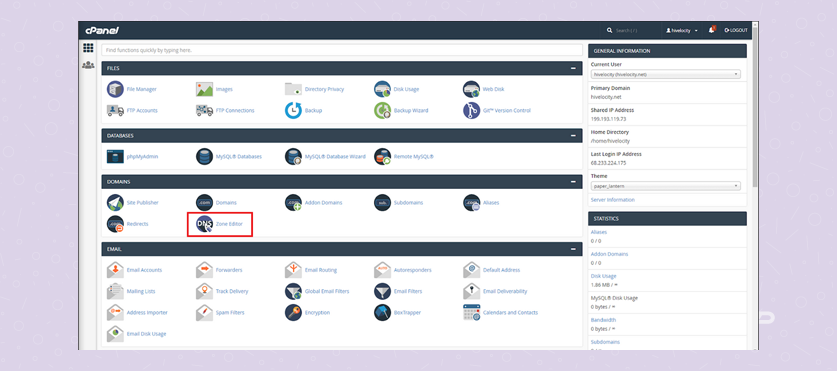Click the Logout button
The image size is (837, 371).
(736, 30)
